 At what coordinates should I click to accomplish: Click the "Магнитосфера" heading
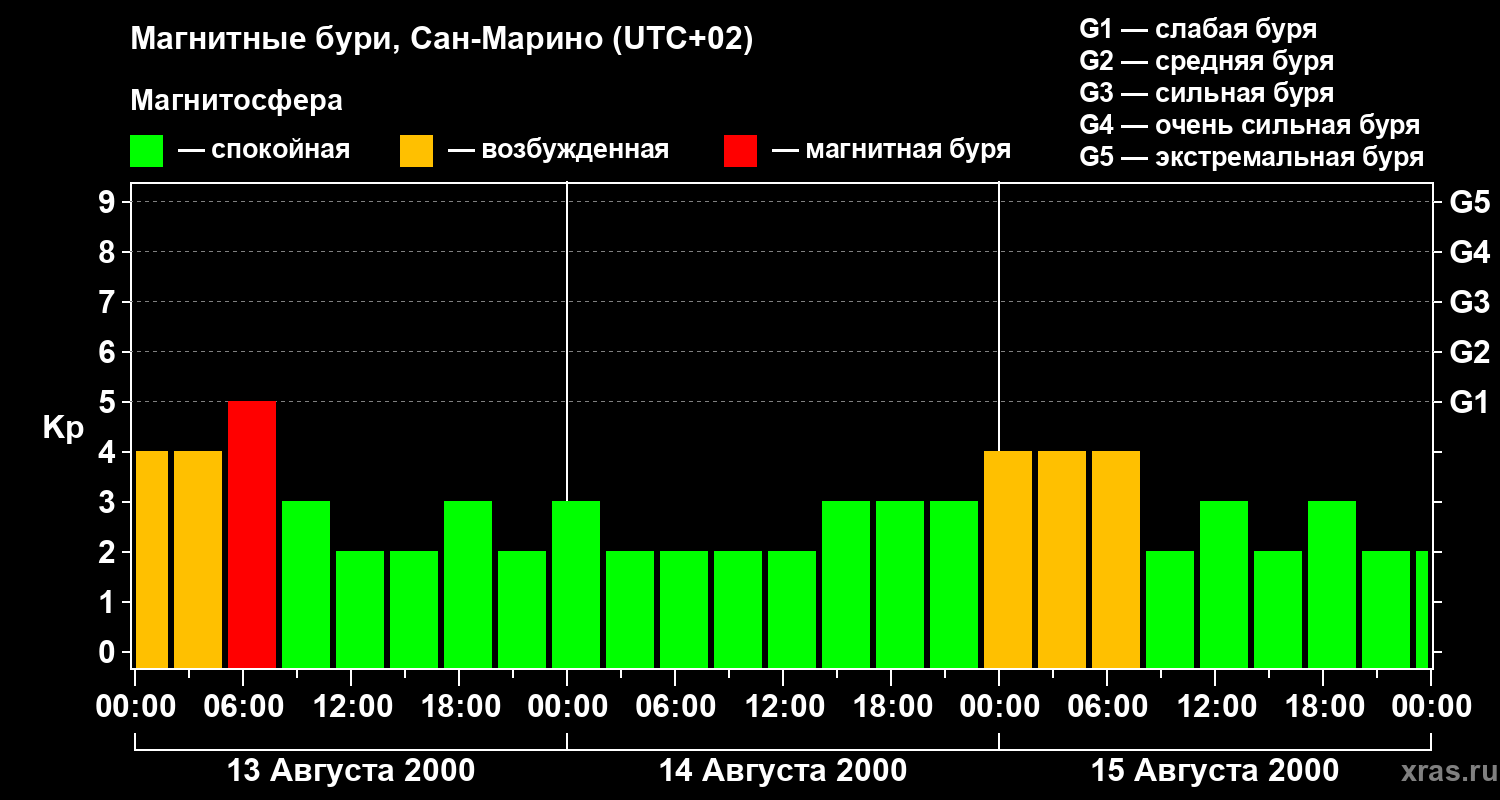(237, 101)
